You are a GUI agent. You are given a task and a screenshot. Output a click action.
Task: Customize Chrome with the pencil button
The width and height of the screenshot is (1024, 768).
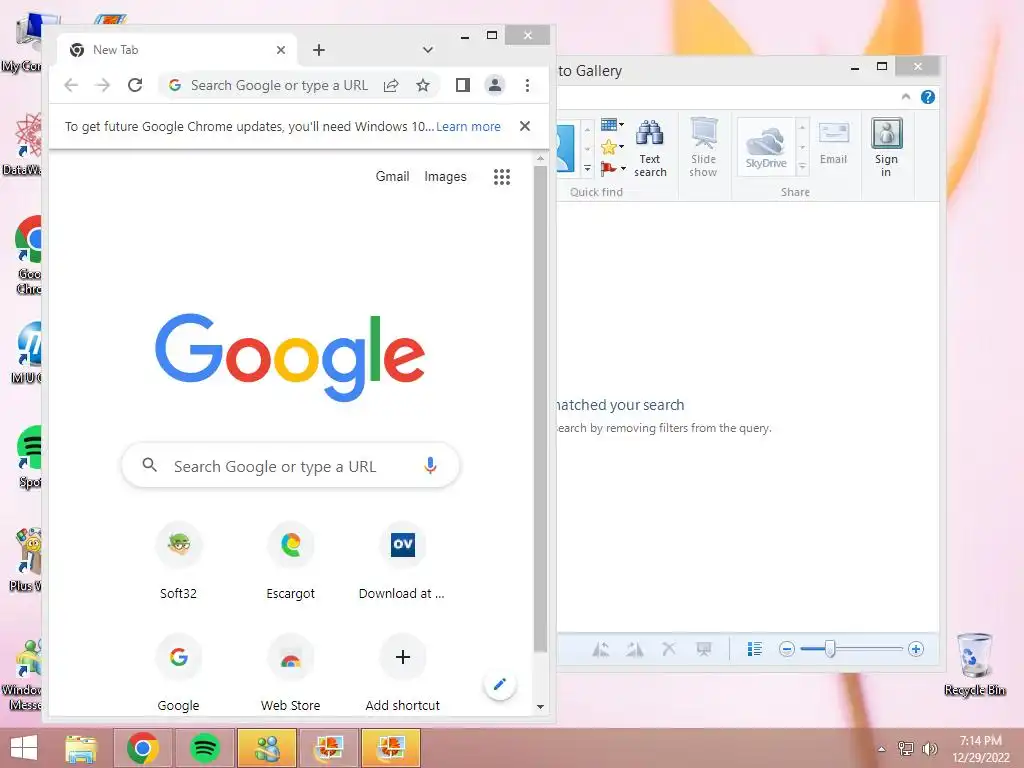[500, 684]
